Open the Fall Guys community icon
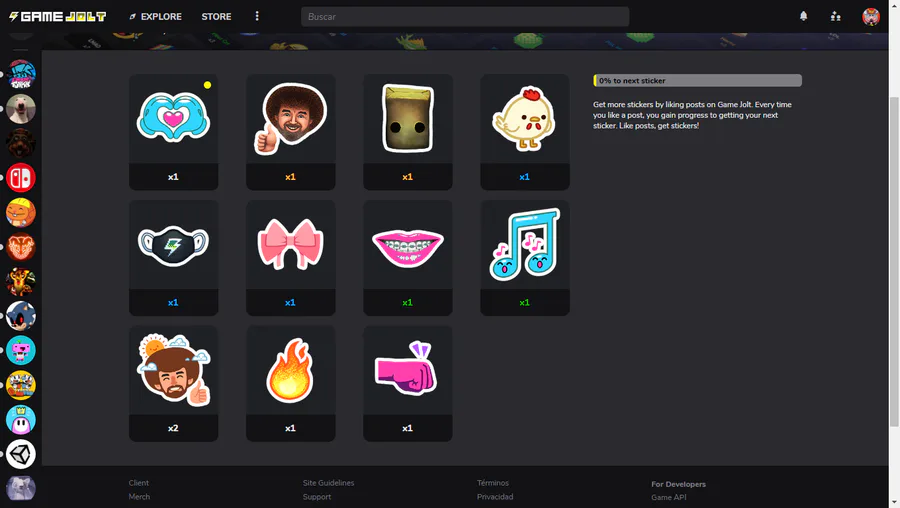This screenshot has height=508, width=900. 21,420
